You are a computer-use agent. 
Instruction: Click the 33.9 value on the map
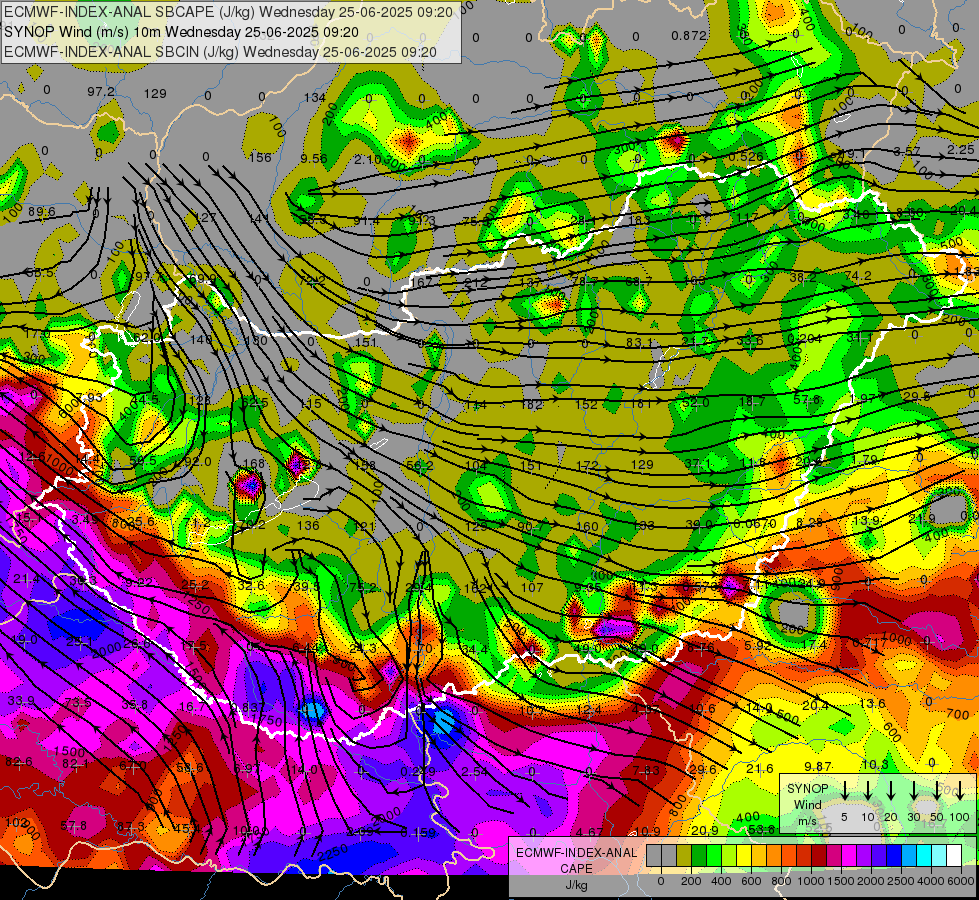pos(21,701)
